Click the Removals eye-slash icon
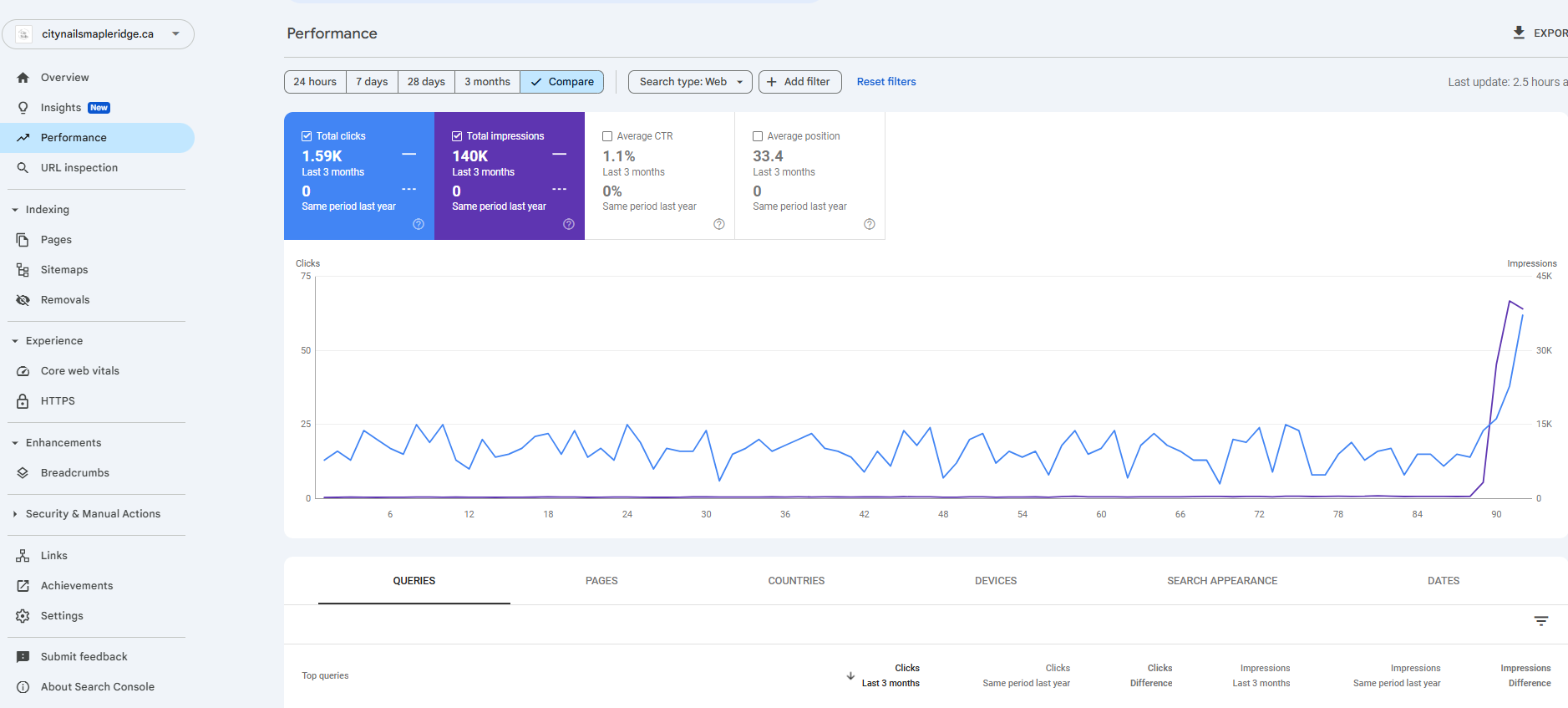Screen dimensions: 1568x708 pyautogui.click(x=23, y=300)
